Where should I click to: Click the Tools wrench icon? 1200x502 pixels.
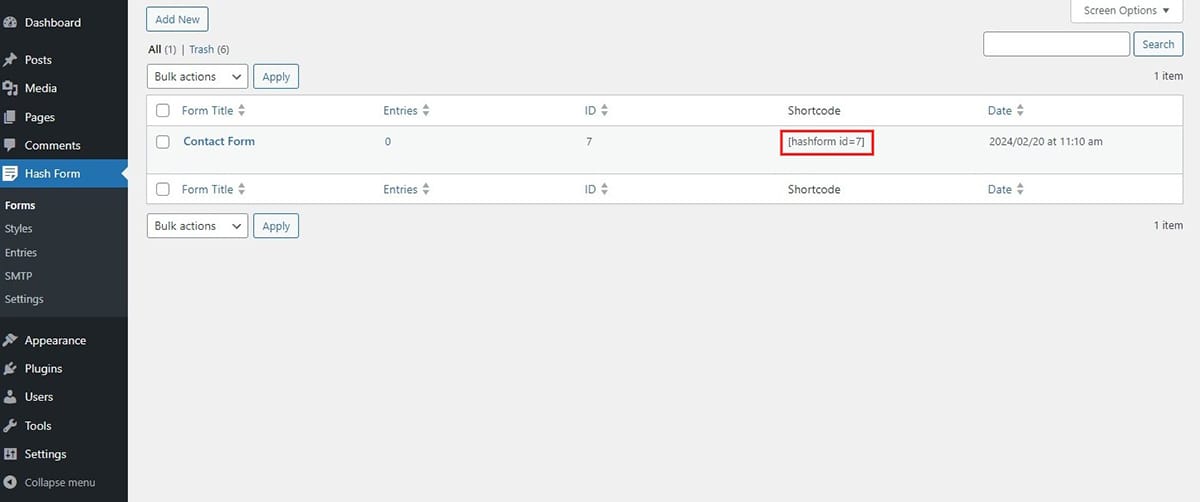pyautogui.click(x=10, y=425)
